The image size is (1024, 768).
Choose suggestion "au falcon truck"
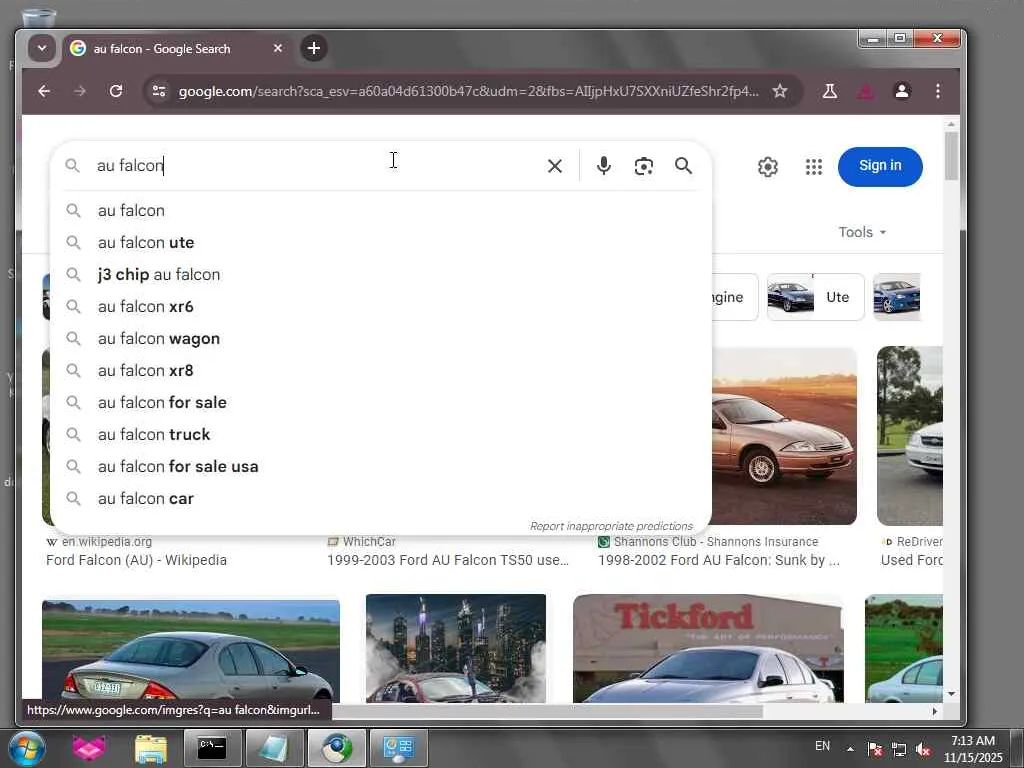pyautogui.click(x=381, y=435)
